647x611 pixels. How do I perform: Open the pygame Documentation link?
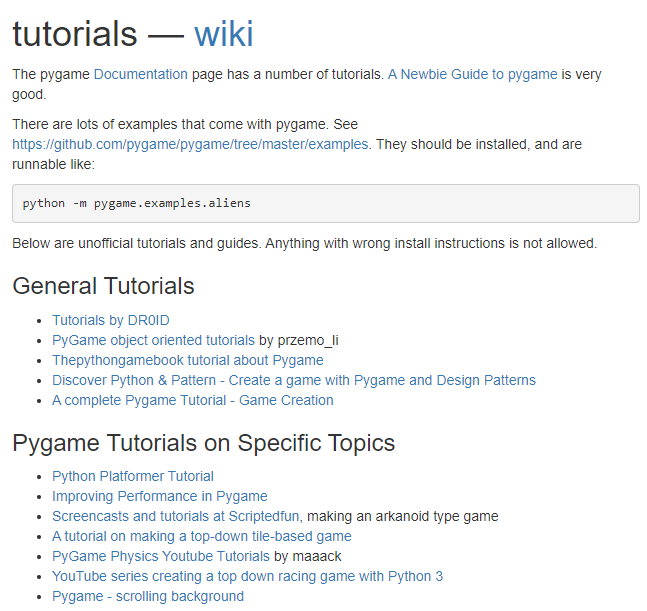141,74
